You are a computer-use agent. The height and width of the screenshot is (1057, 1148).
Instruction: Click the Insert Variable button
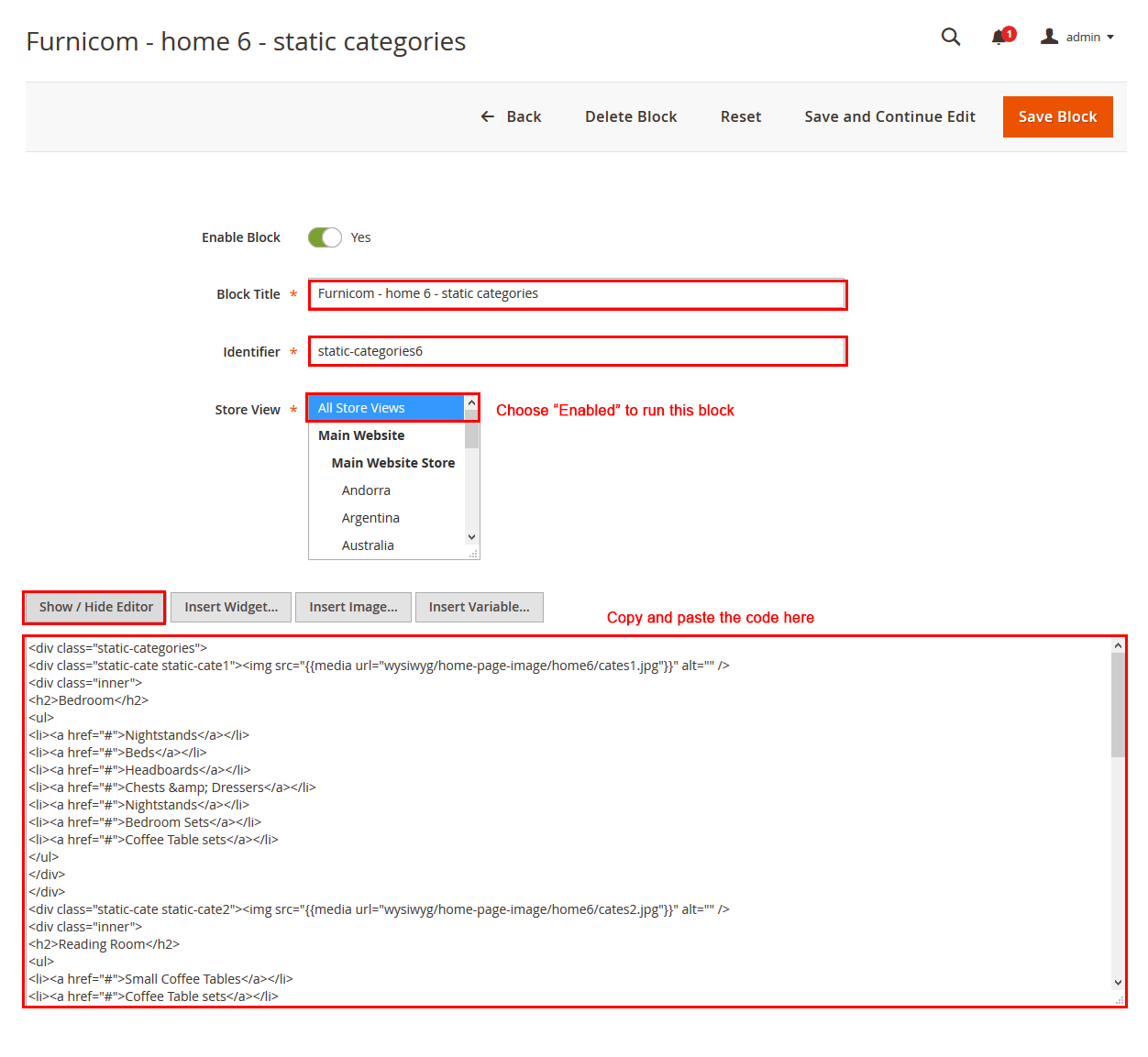tap(479, 607)
